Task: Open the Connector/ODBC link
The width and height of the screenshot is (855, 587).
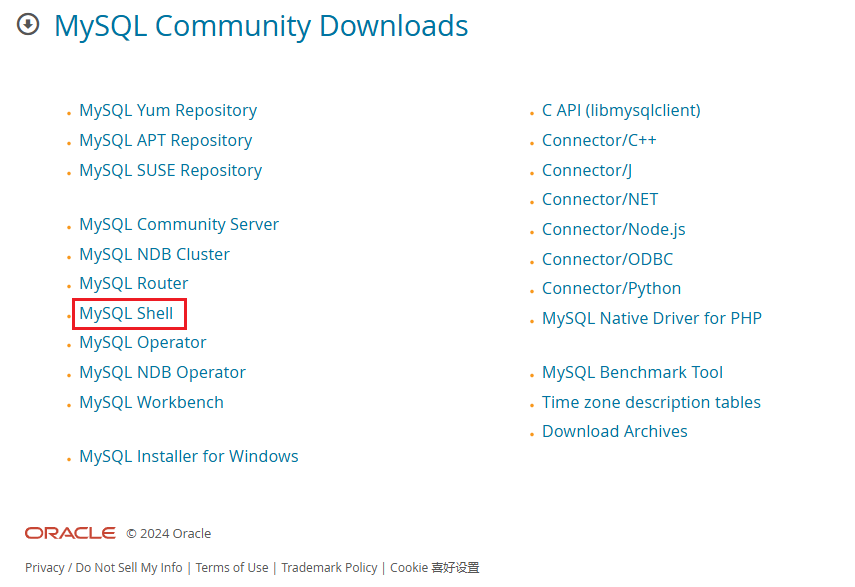Action: pyautogui.click(x=607, y=259)
